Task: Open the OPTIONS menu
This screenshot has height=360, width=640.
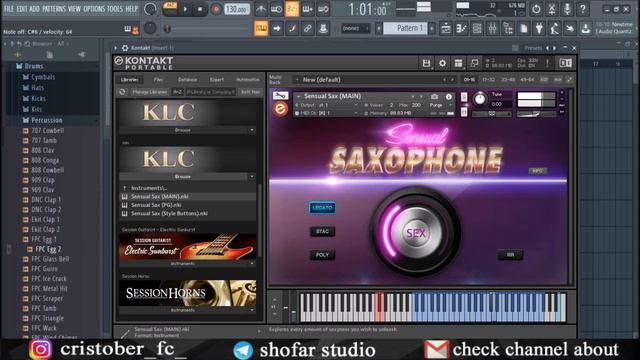Action: [x=94, y=9]
